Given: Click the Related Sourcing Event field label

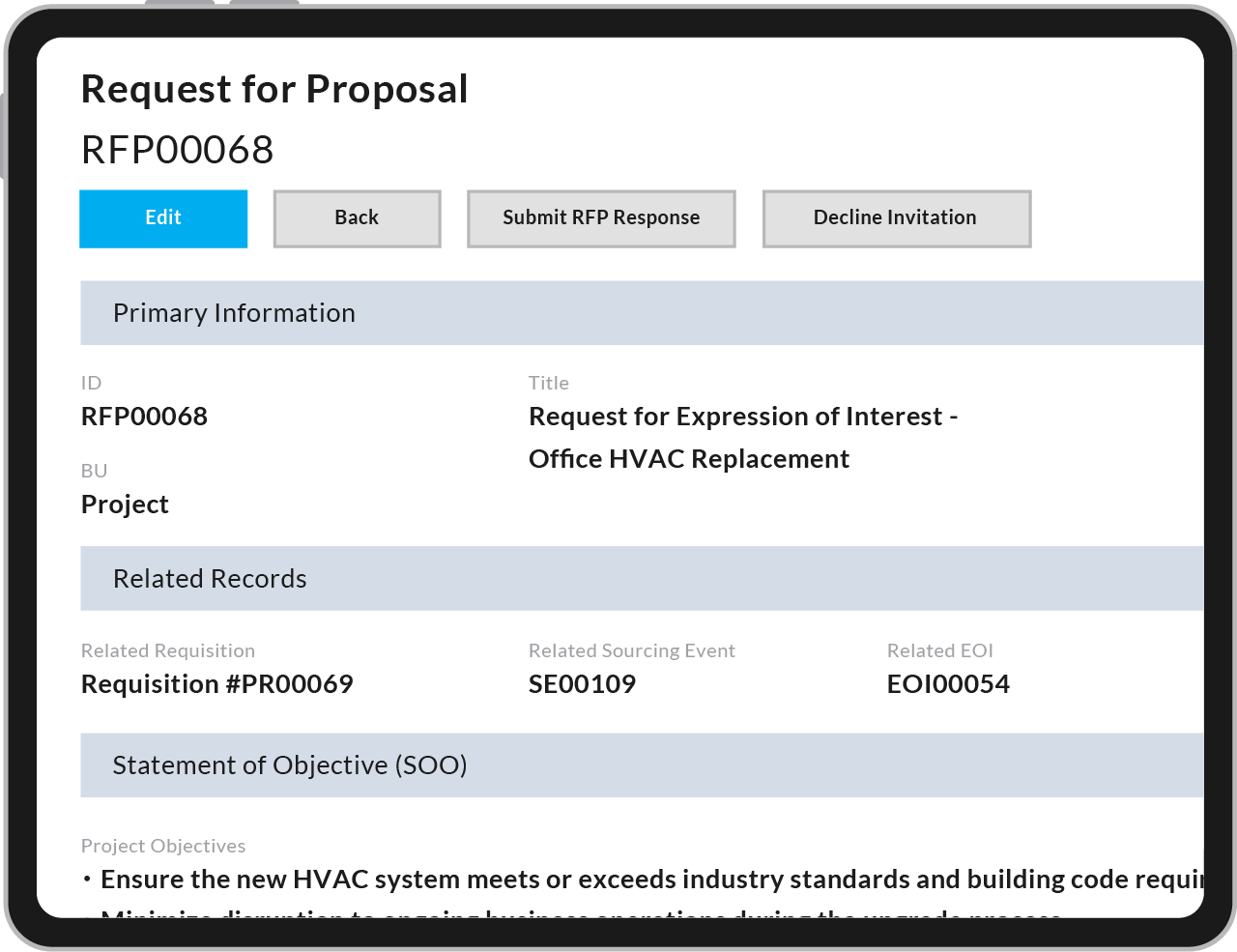Looking at the screenshot, I should (x=632, y=650).
